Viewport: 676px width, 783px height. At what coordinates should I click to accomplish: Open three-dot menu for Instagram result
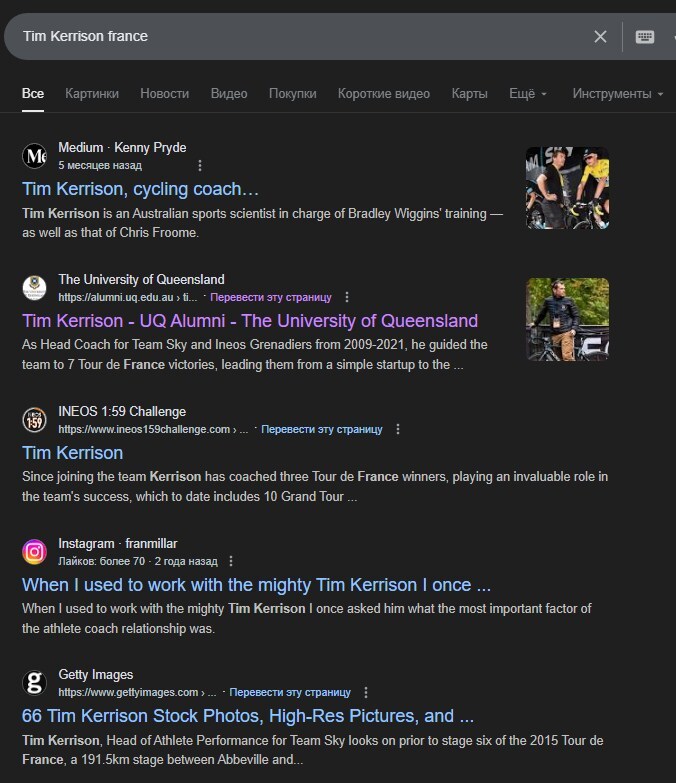click(231, 561)
